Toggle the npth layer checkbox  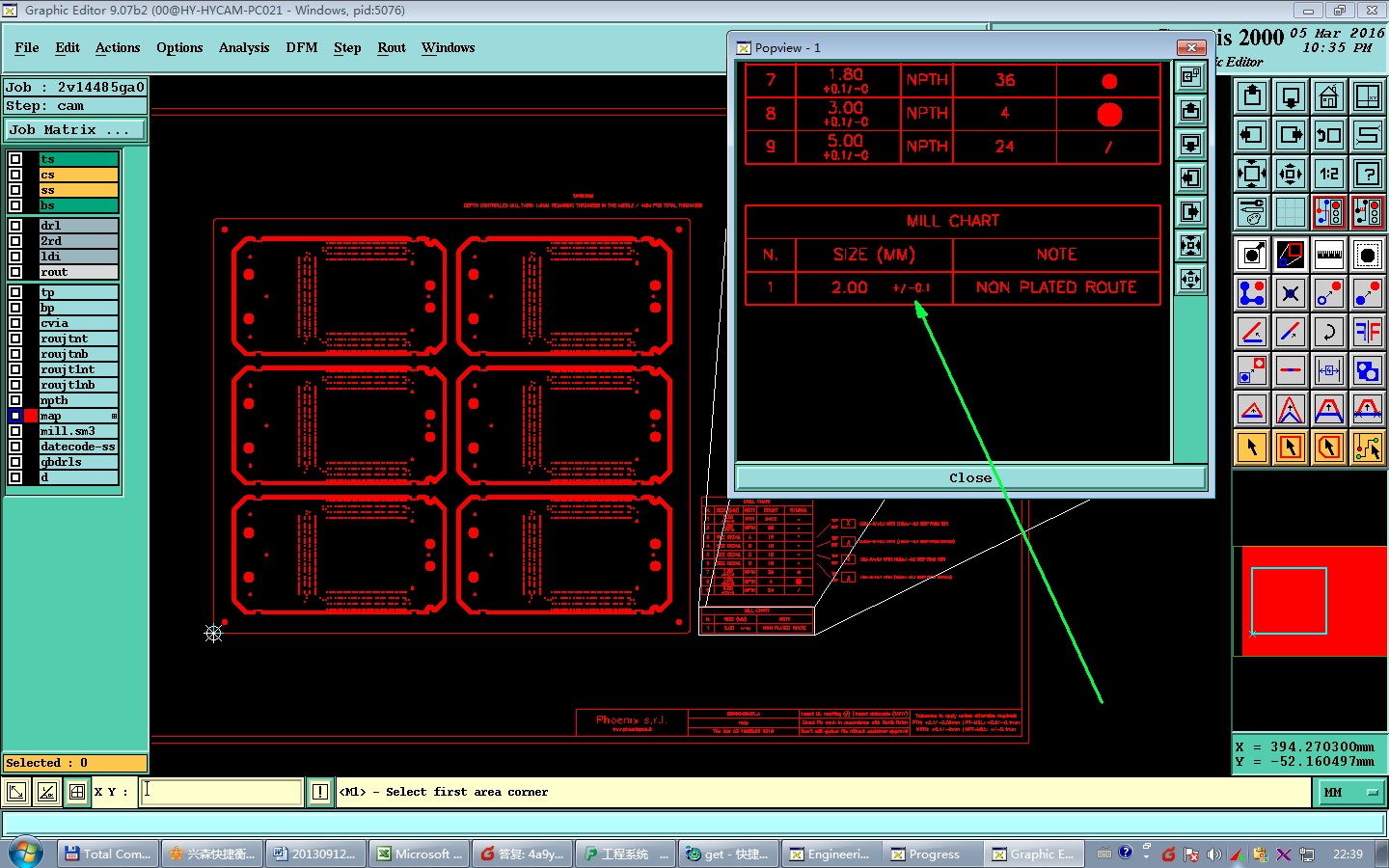point(15,400)
